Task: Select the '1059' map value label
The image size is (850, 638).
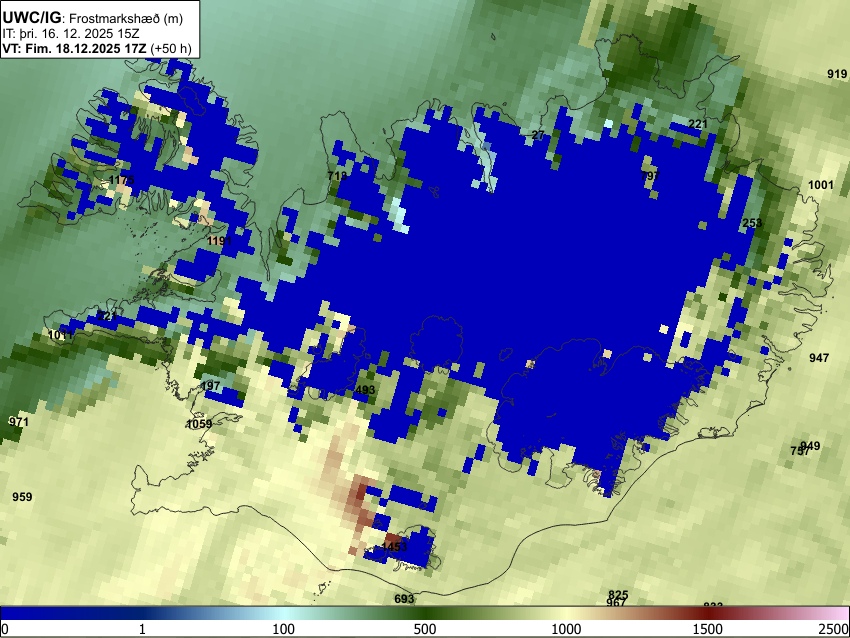Action: click(x=199, y=424)
